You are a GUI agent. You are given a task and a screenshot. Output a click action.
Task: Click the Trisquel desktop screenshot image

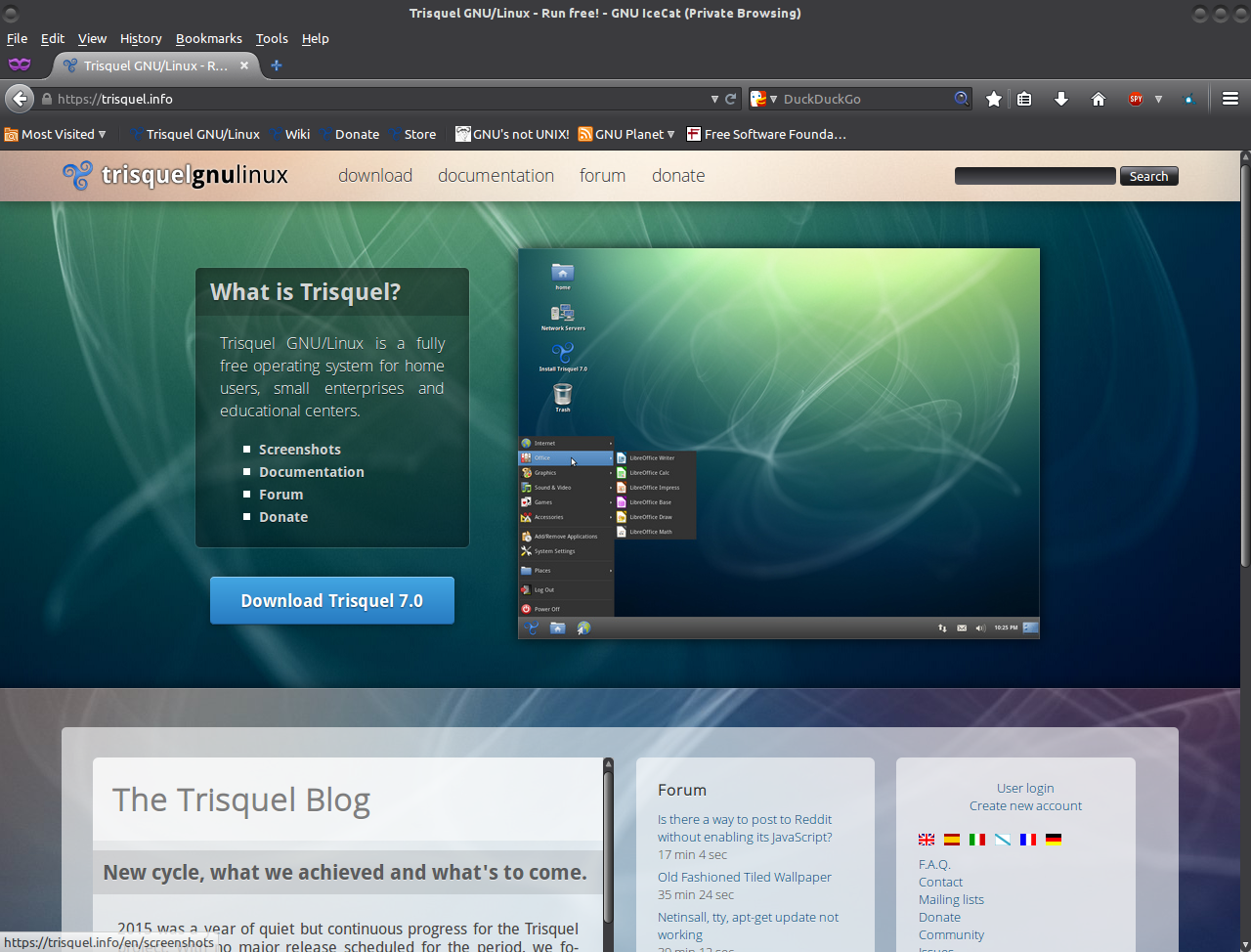(779, 443)
